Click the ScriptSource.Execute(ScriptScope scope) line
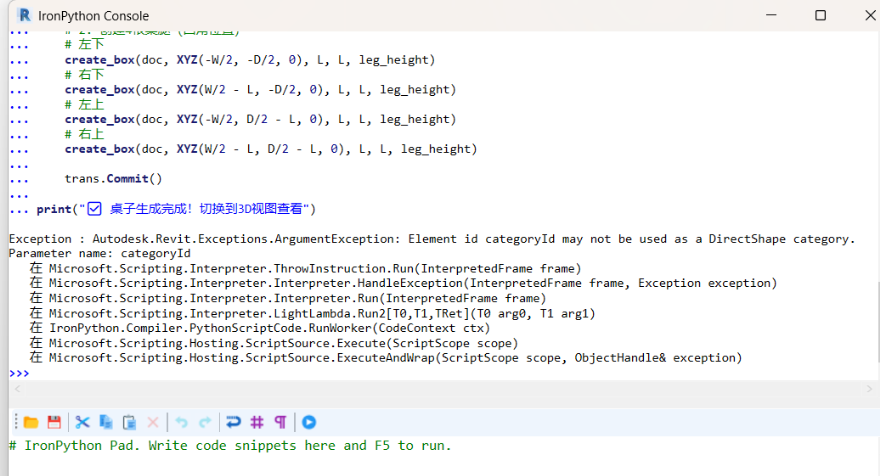The width and height of the screenshot is (880, 476). coord(274,343)
